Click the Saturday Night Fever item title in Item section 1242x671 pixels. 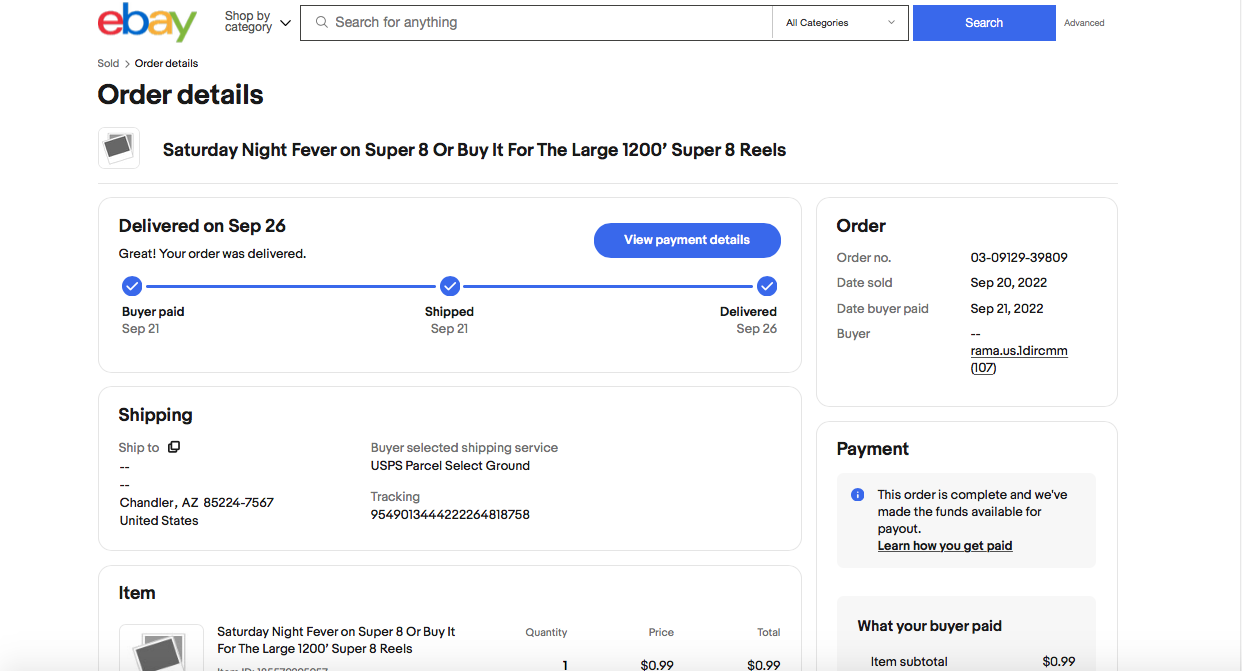point(336,640)
